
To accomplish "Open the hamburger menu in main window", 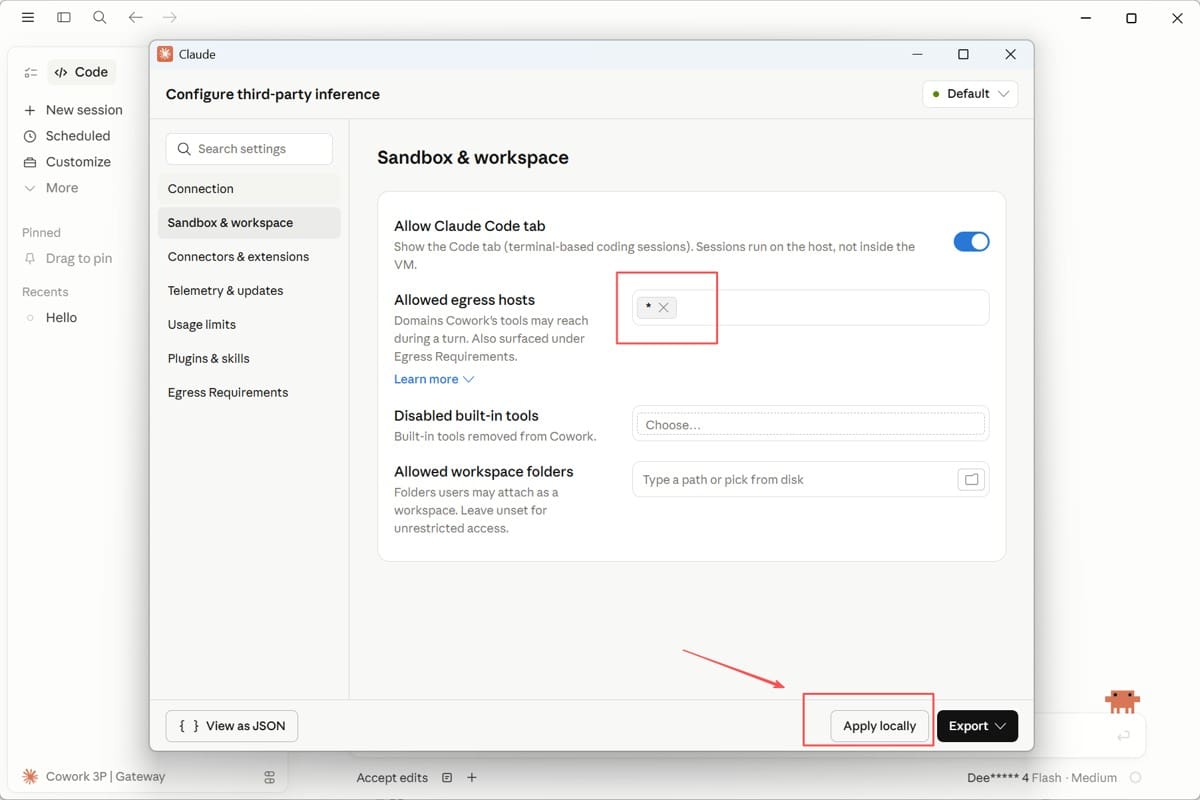I will 28,17.
